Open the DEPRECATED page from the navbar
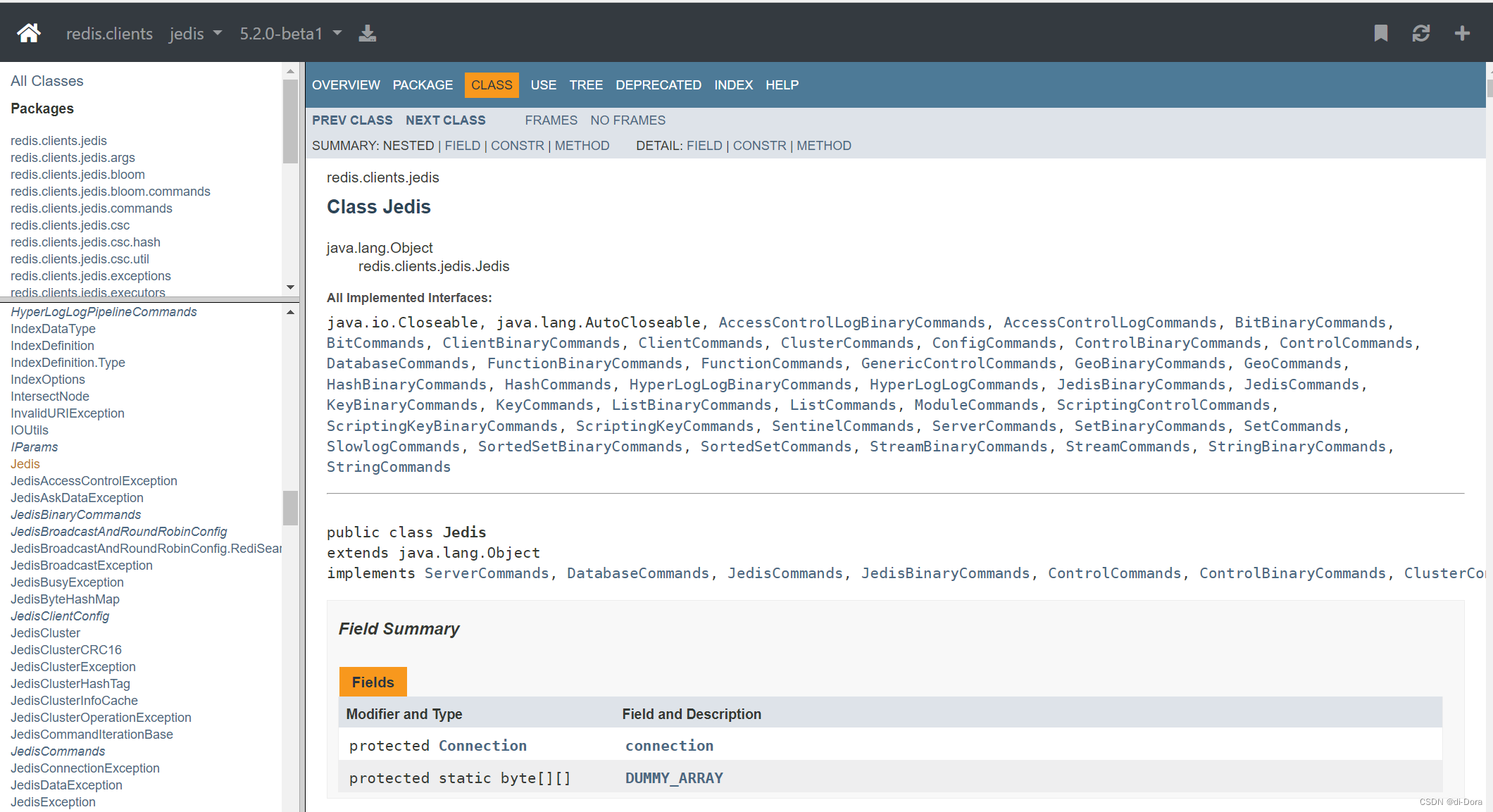Screen dimensions: 1493x812 (658, 85)
